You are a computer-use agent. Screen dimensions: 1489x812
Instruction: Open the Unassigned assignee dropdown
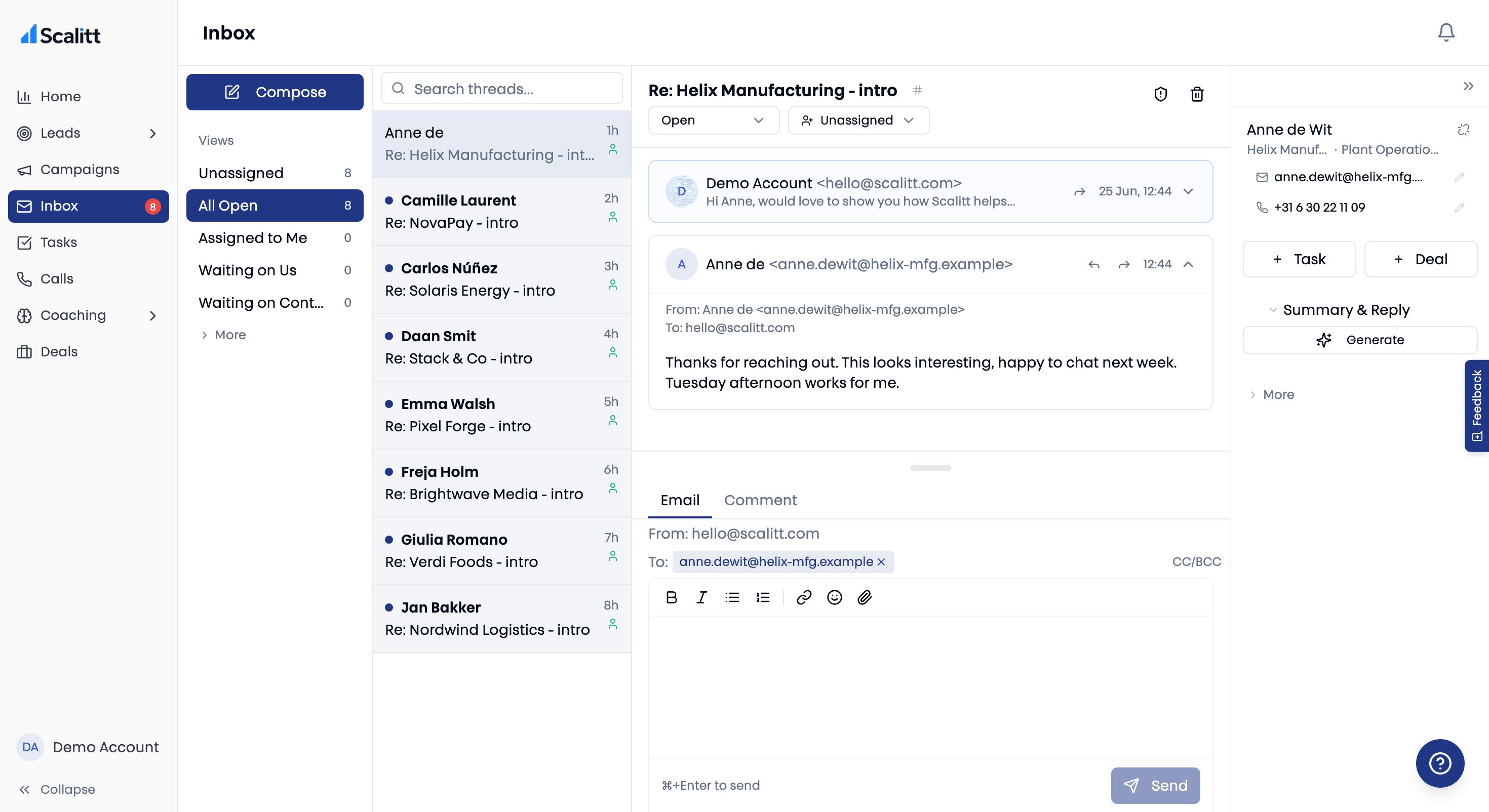click(x=858, y=120)
